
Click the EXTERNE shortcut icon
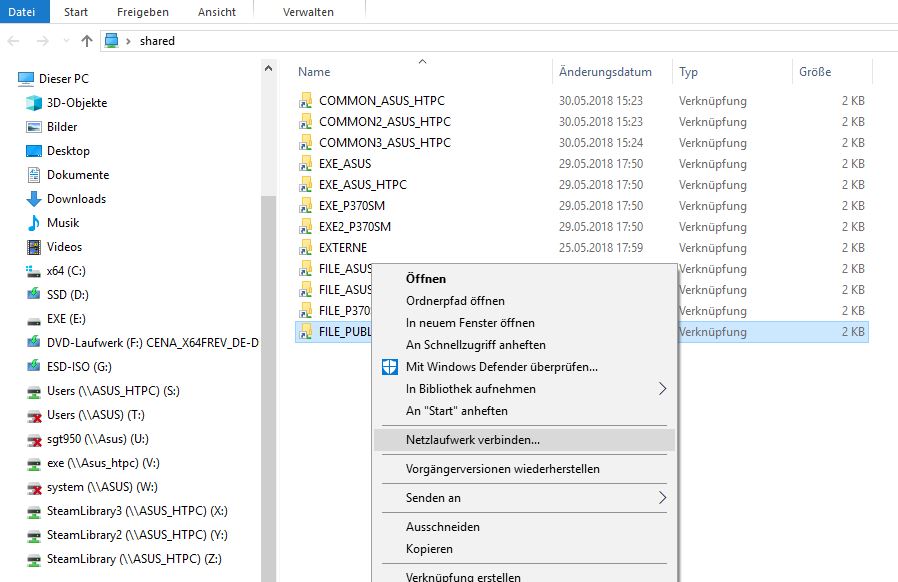[x=305, y=248]
